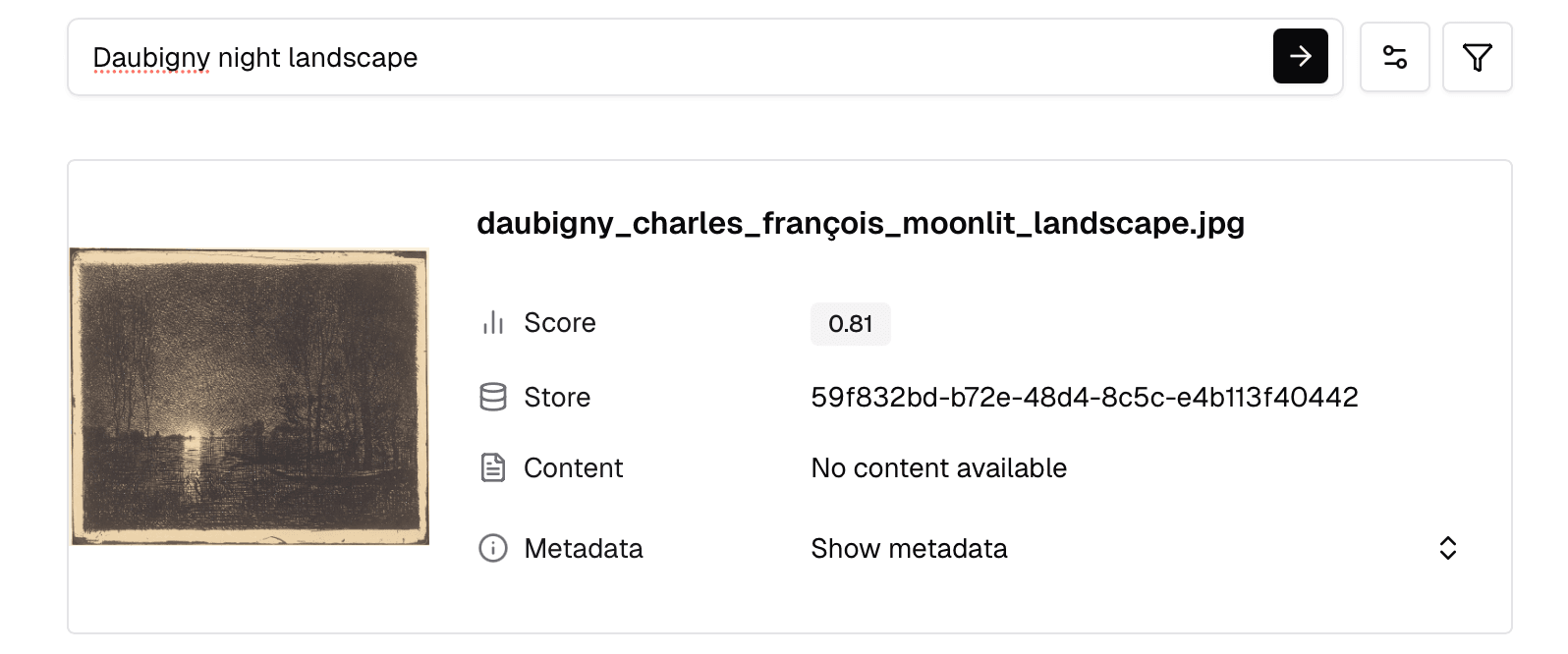Image resolution: width=1568 pixels, height=654 pixels.
Task: Submit the search with the arrow button
Action: [1300, 56]
